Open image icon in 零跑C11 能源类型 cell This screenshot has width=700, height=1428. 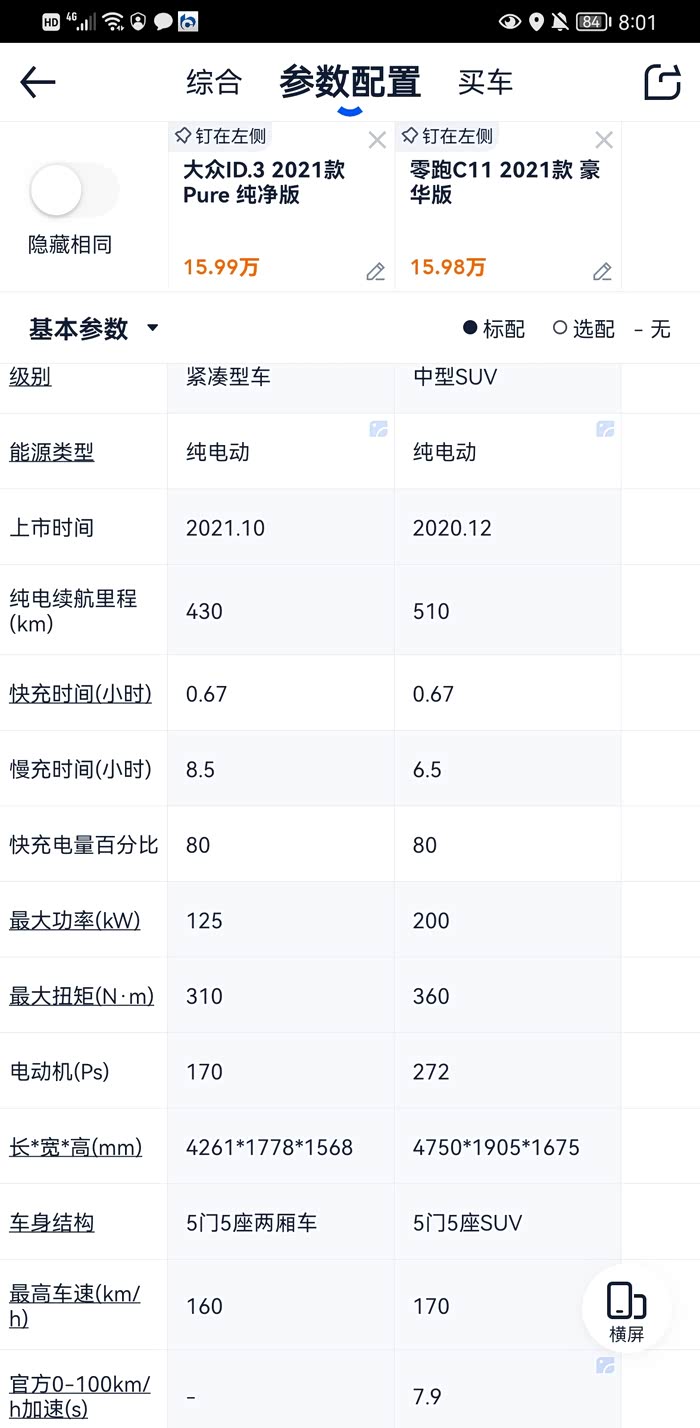(605, 429)
